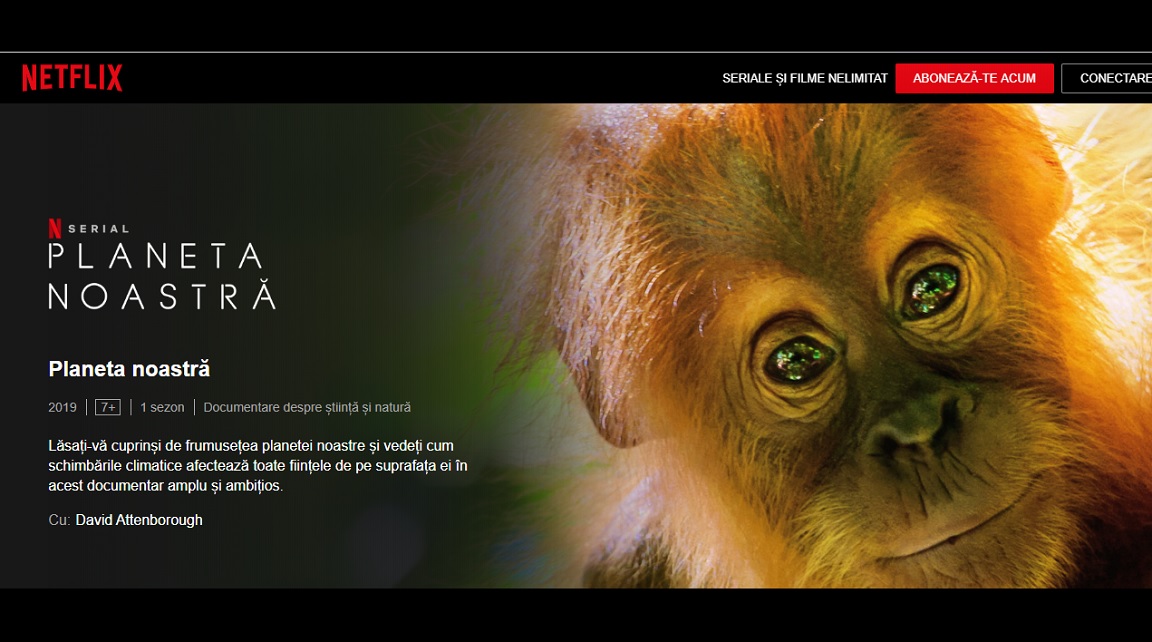
Task: Click the PLANETA NOASTRĂ stylized title logo
Action: (x=162, y=276)
